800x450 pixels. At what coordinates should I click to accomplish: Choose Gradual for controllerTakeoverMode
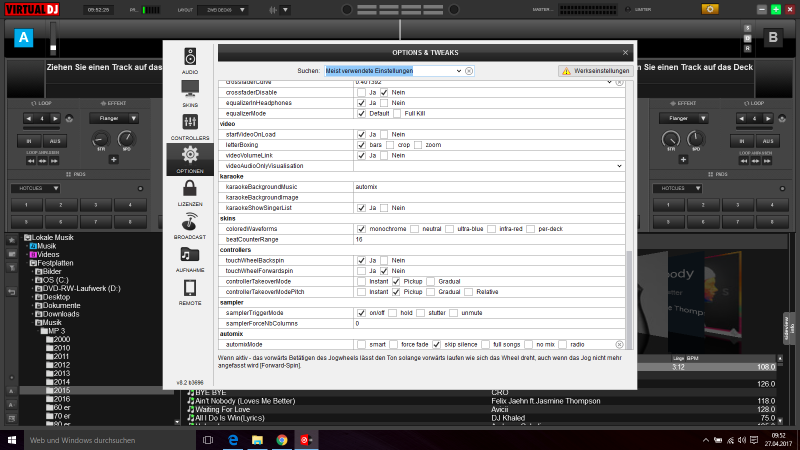pyautogui.click(x=431, y=282)
